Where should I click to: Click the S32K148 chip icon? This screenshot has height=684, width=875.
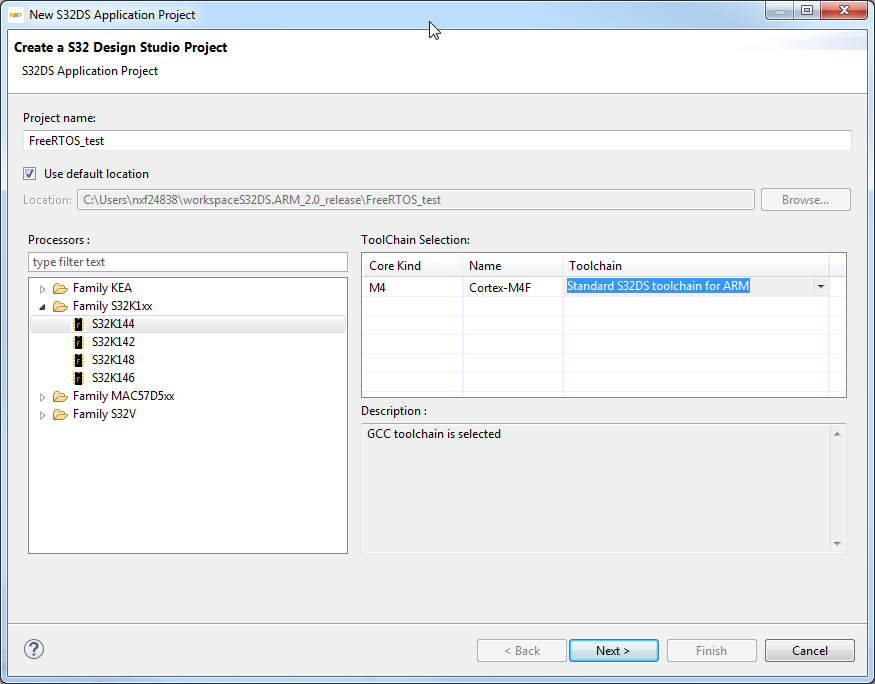(79, 360)
